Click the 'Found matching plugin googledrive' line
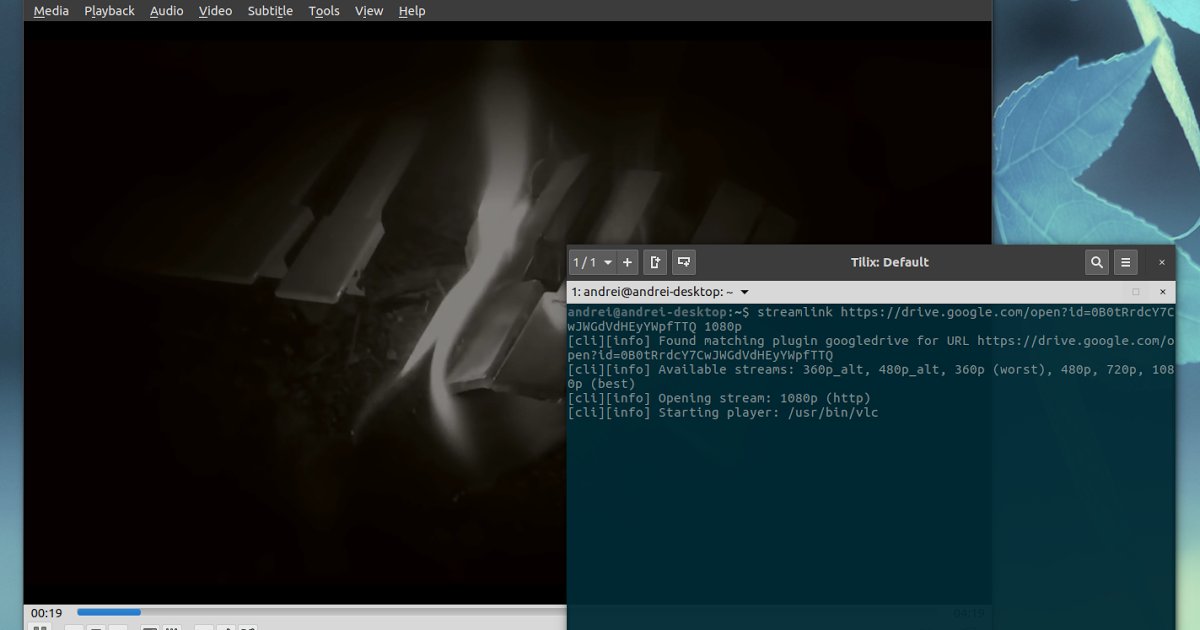 coord(870,348)
